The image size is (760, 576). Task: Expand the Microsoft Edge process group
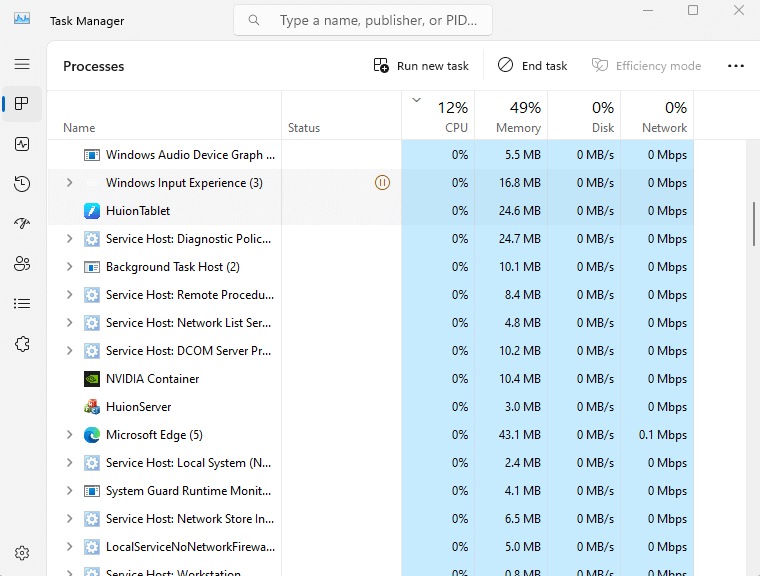click(x=69, y=435)
